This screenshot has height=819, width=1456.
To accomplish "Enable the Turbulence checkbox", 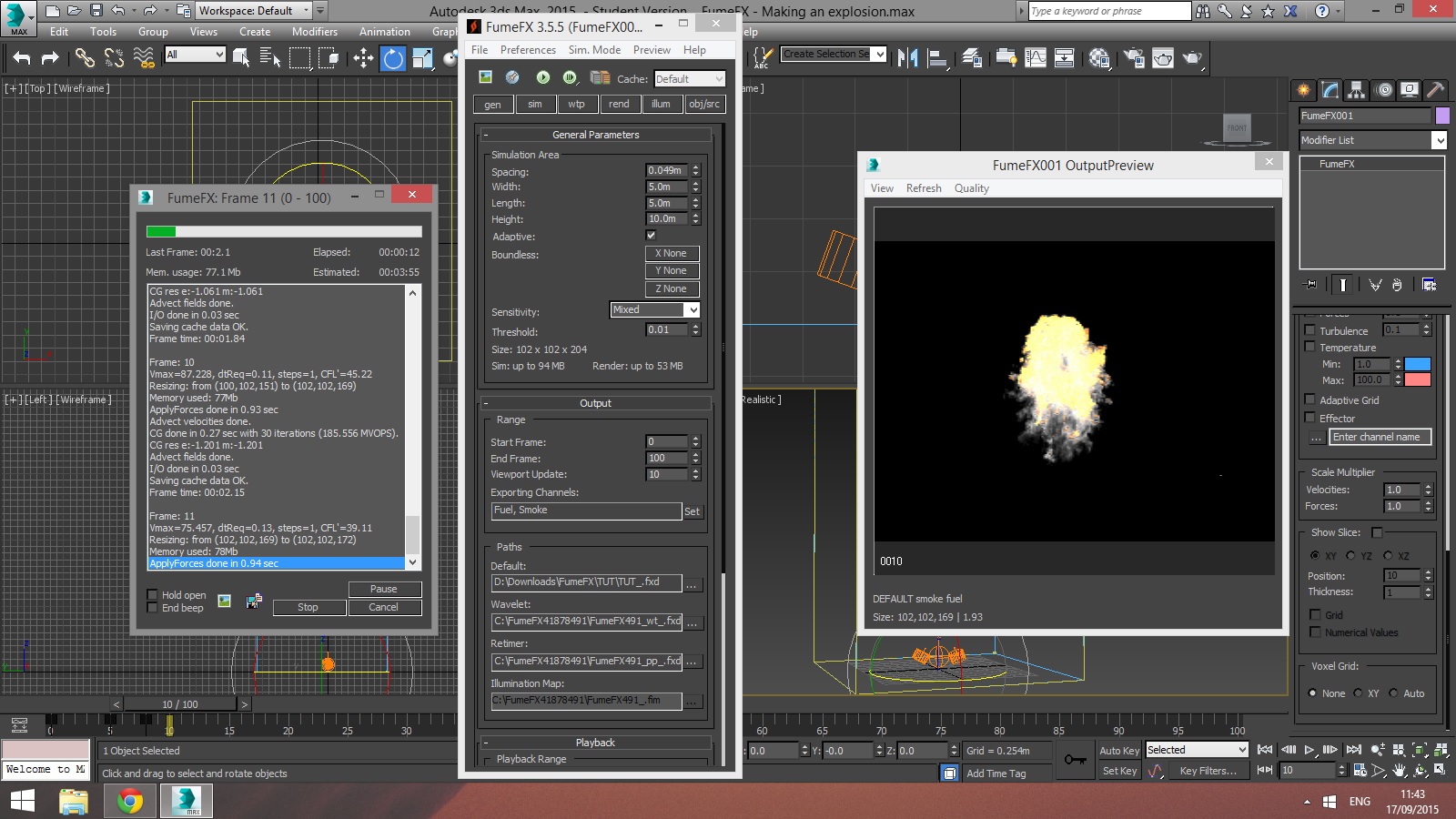I will point(1309,330).
